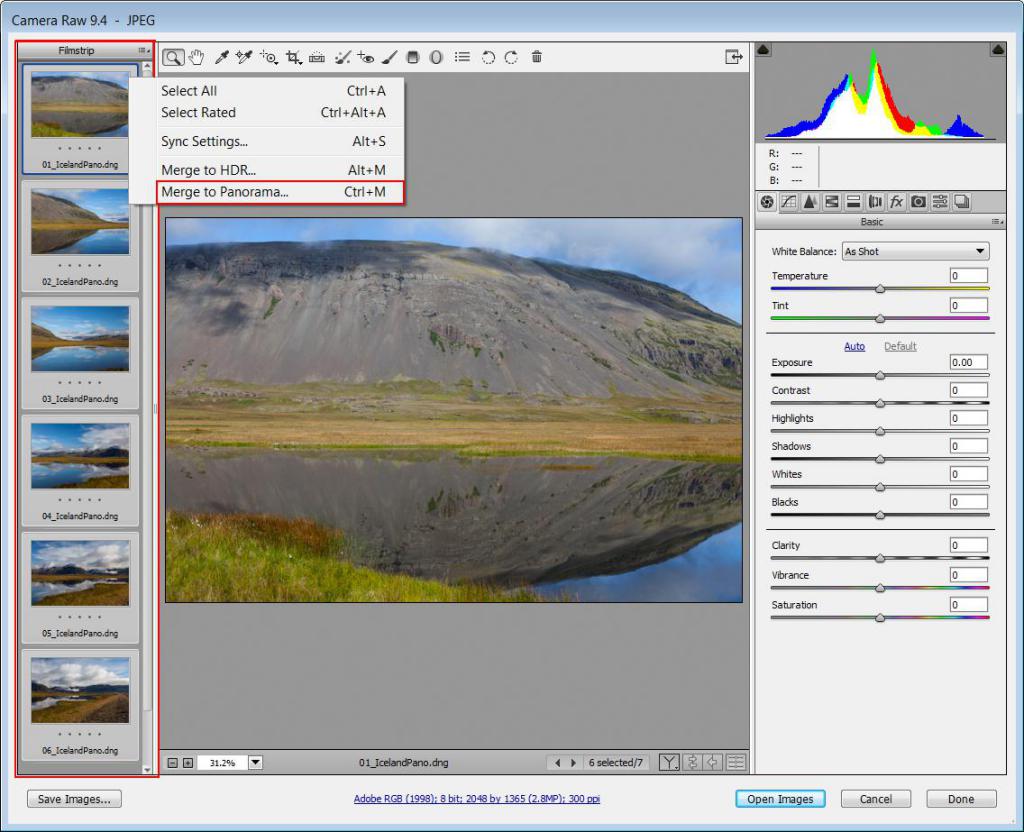Image resolution: width=1024 pixels, height=832 pixels.
Task: Open the Basic panel flyout menu
Action: (x=997, y=222)
